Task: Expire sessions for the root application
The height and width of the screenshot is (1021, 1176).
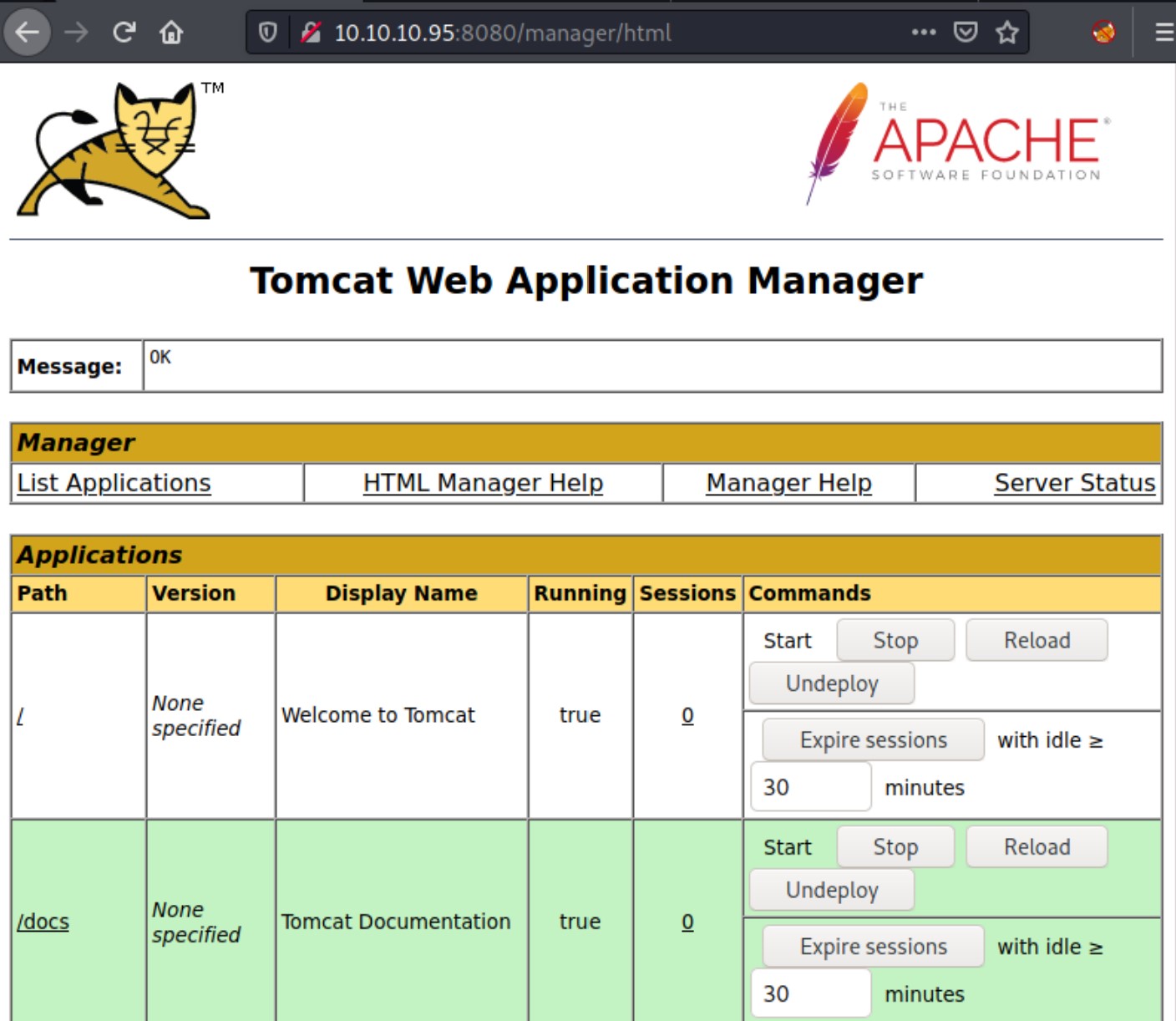Action: pos(873,740)
